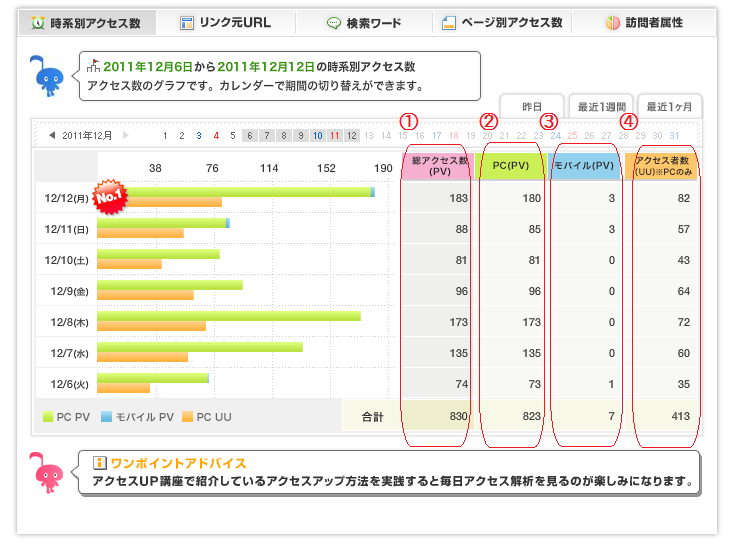Image resolution: width=732 pixels, height=548 pixels.
Task: Click the 総アクセス数(PV) column header
Action: tap(439, 166)
